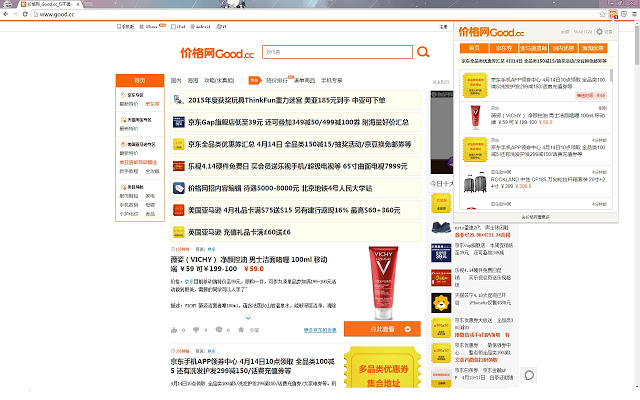Click the 美国亚马逊专区 sidebar section
Viewport: 640px width, 400px height.
pos(138,144)
